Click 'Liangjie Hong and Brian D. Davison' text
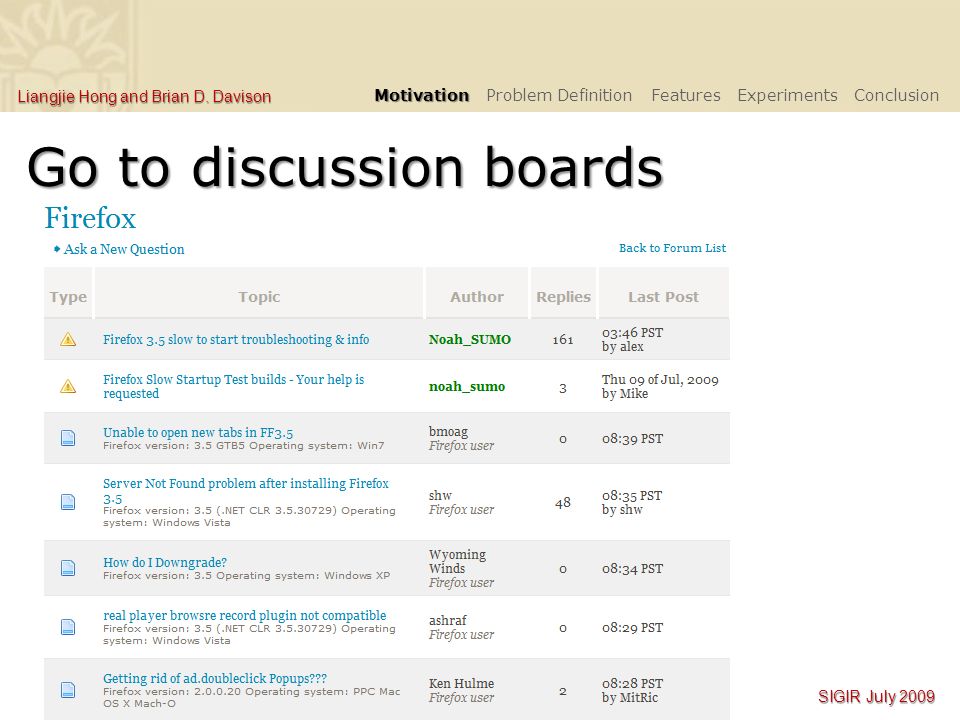Image resolution: width=960 pixels, height=720 pixels. coord(144,97)
